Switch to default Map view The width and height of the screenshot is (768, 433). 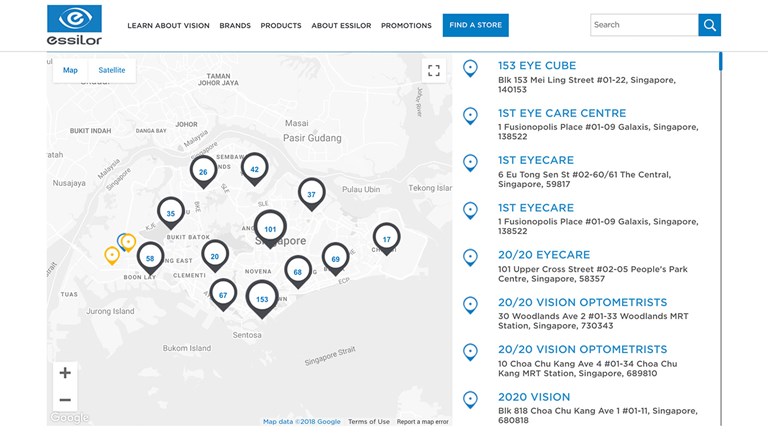coord(70,70)
